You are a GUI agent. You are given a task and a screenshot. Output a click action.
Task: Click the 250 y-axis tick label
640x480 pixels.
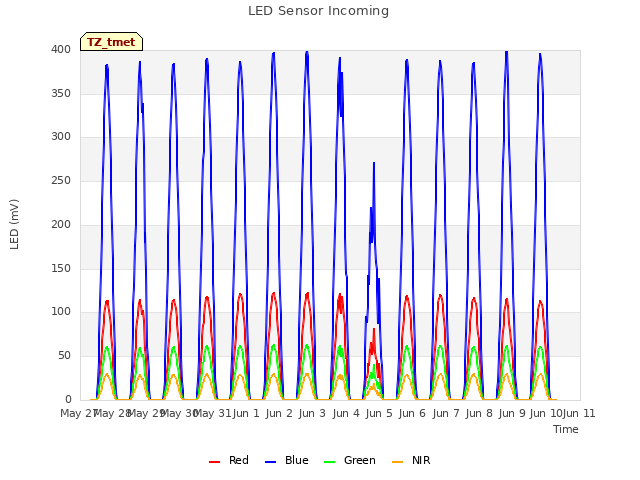tap(61, 180)
